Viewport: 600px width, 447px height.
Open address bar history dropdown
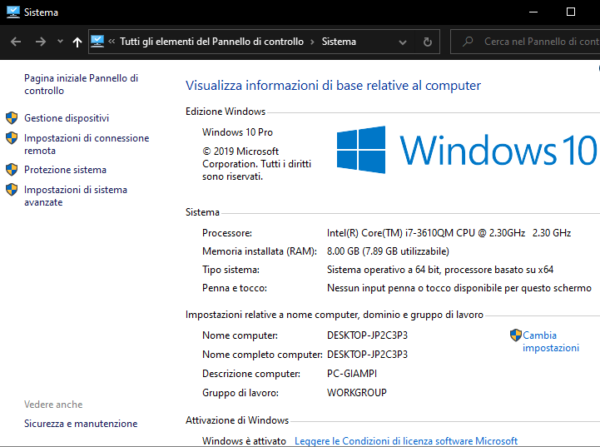click(403, 42)
